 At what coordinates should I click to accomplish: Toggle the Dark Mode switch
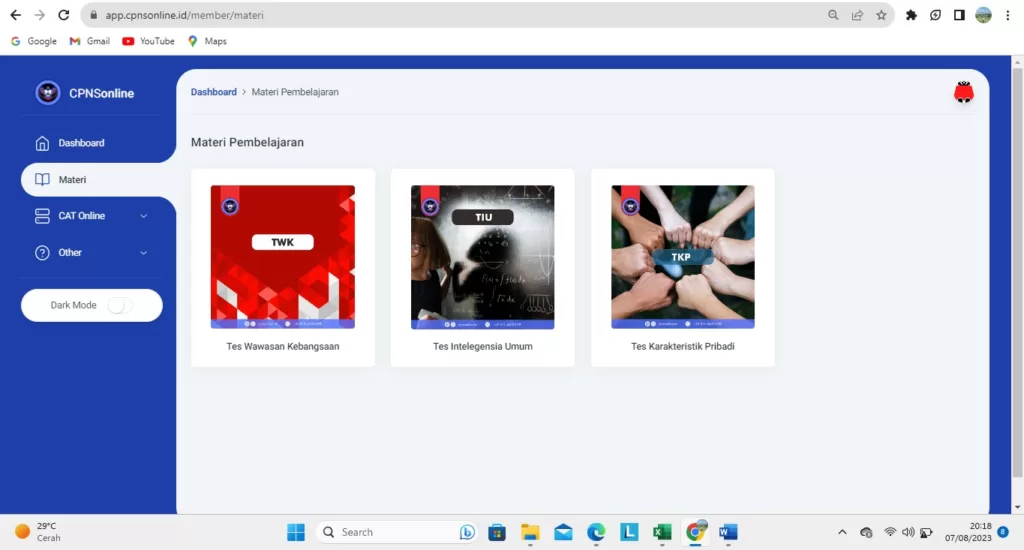click(x=119, y=306)
